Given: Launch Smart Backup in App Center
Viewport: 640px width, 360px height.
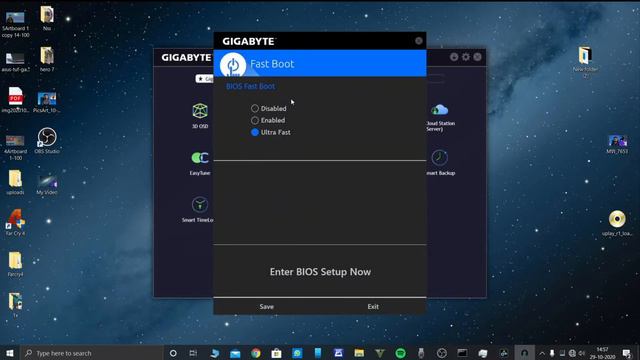Looking at the screenshot, I should coord(440,163).
